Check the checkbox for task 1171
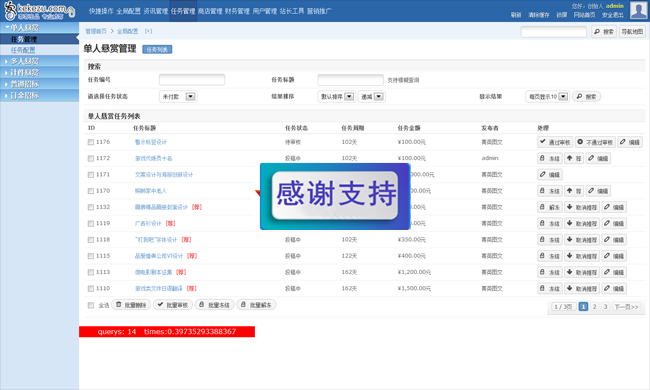The width and height of the screenshot is (650, 390). pyautogui.click(x=91, y=175)
